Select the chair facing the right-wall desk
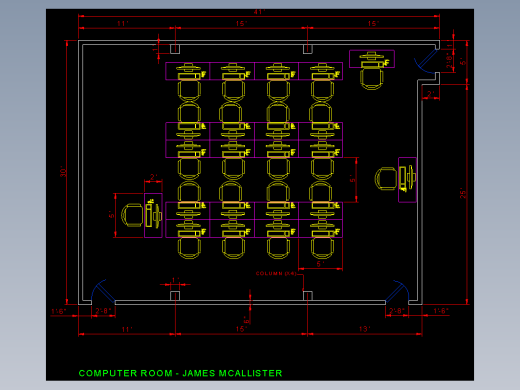The height and width of the screenshot is (390, 520). coord(386,179)
